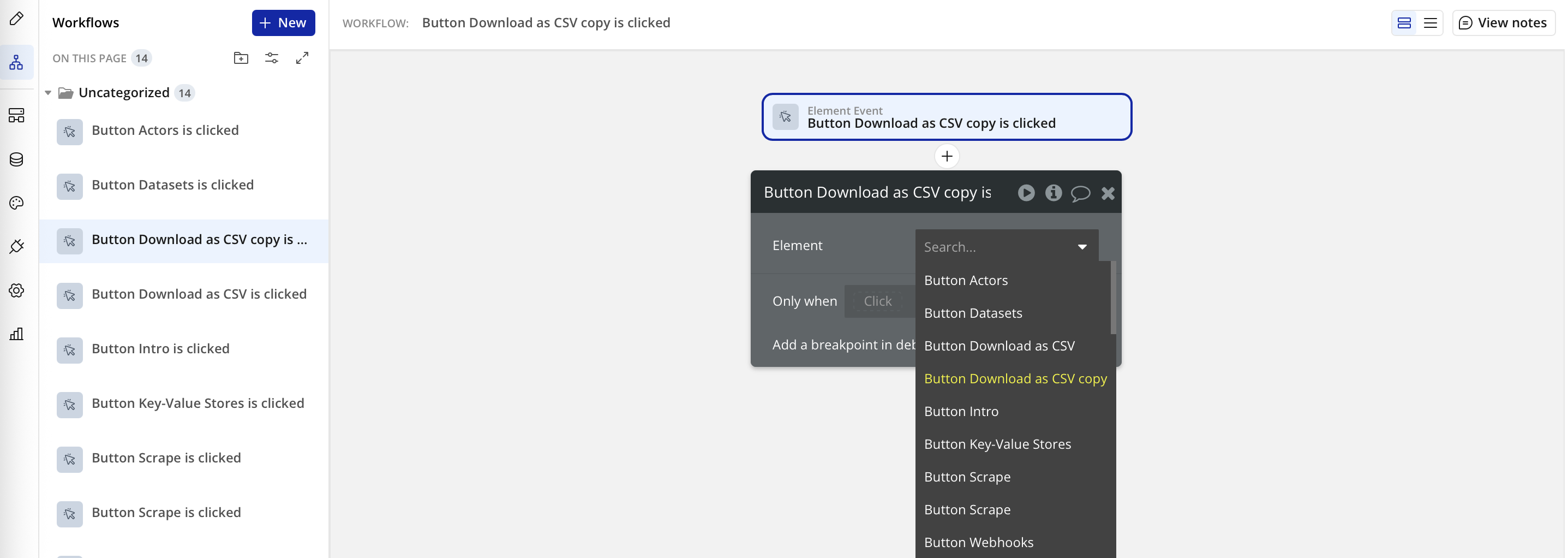
Task: Collapse the Uncategorized workflows folder
Action: click(48, 93)
